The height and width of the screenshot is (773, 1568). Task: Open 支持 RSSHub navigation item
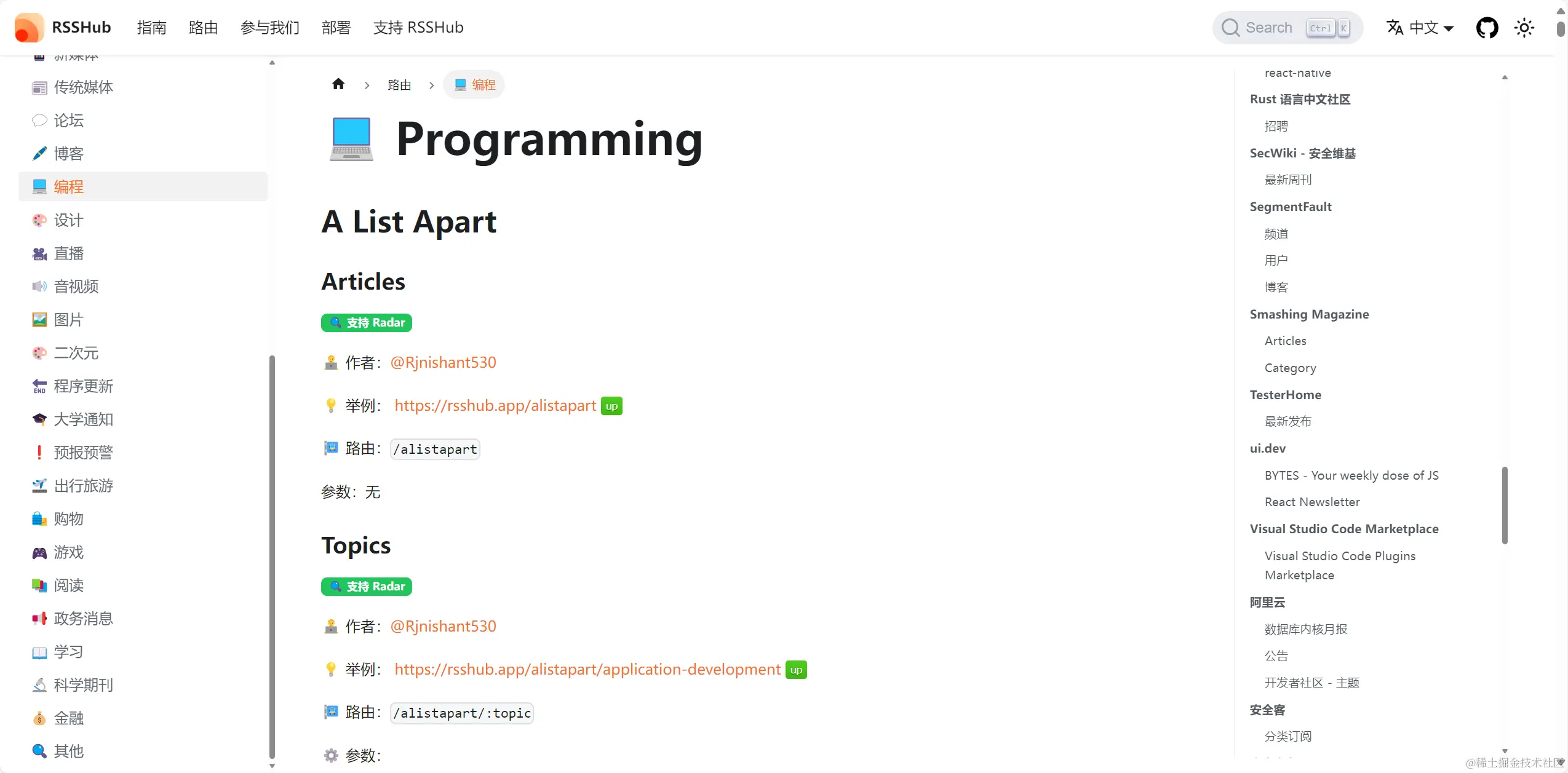(418, 28)
